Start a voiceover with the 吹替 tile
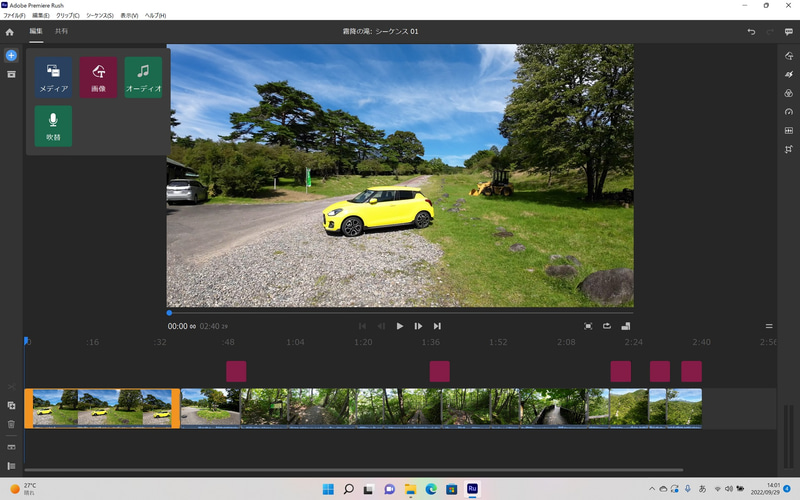 [54, 126]
